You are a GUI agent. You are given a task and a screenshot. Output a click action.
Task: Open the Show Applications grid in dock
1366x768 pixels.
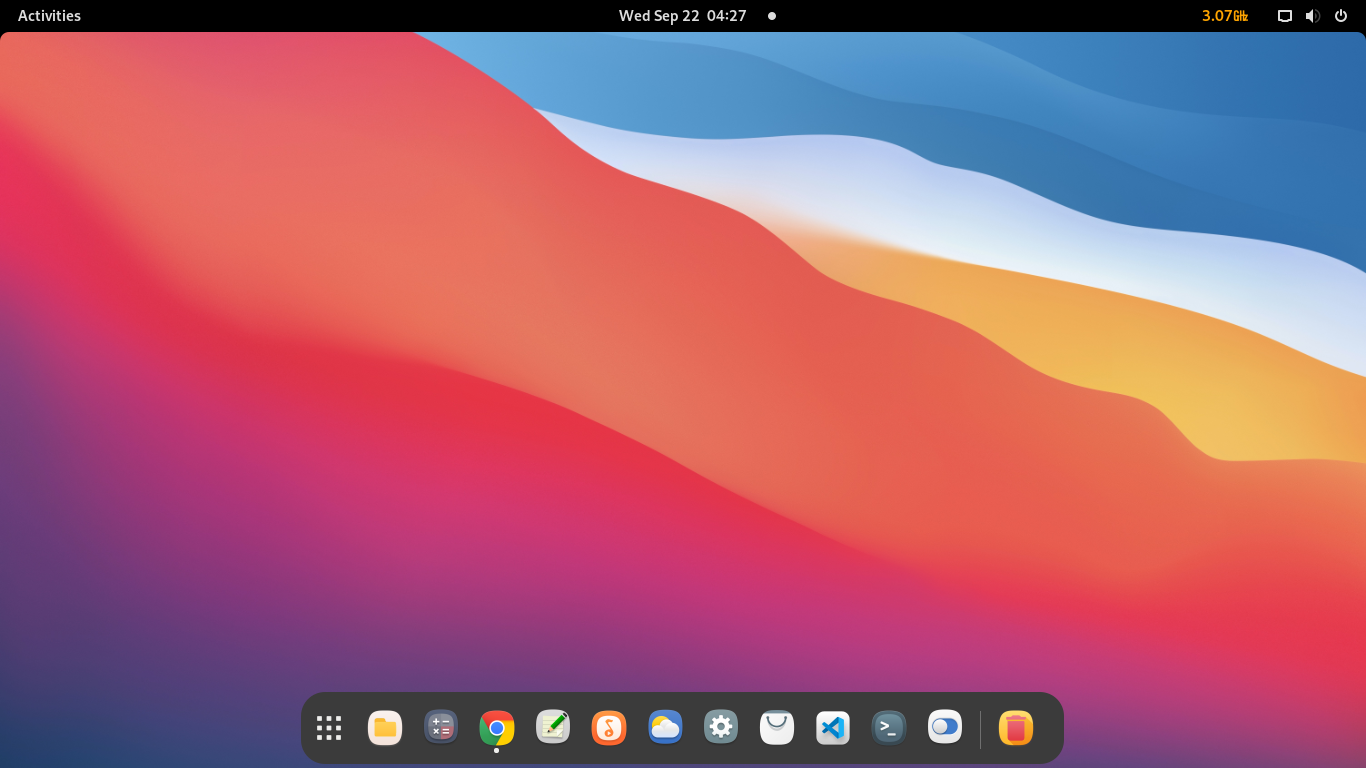(329, 728)
